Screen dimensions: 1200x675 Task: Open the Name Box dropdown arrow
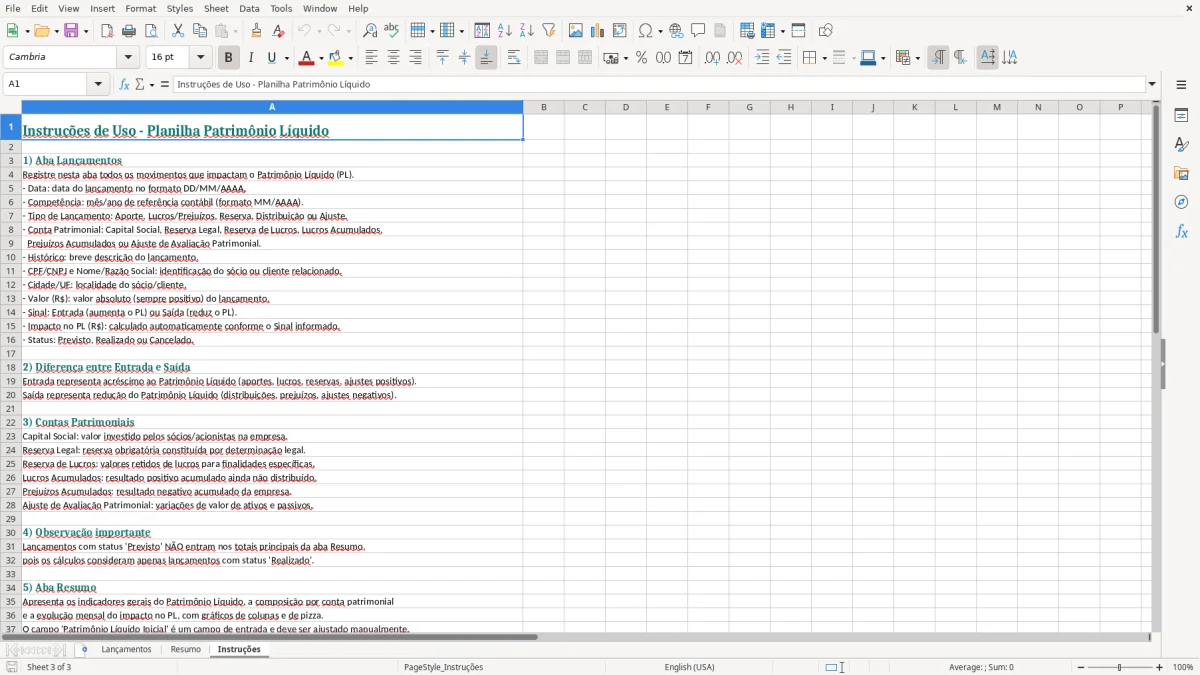click(x=99, y=84)
